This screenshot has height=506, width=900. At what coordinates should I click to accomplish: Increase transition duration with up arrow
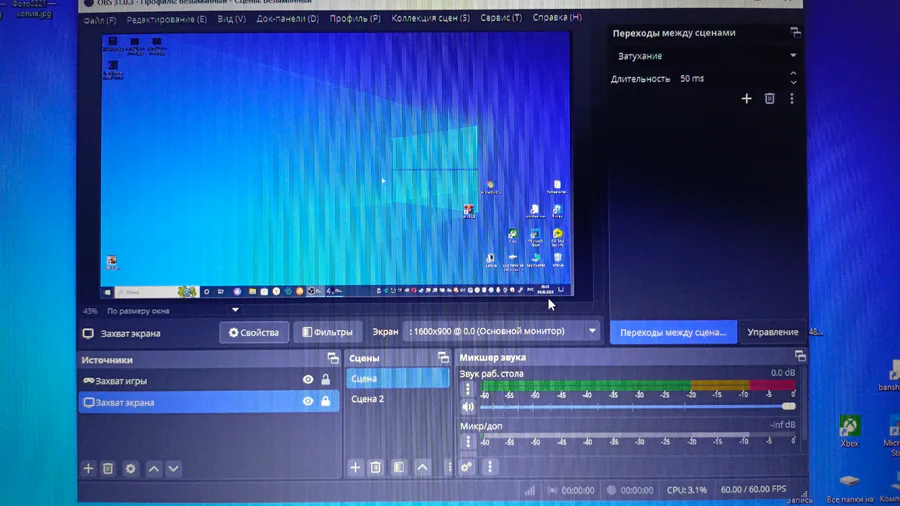793,74
